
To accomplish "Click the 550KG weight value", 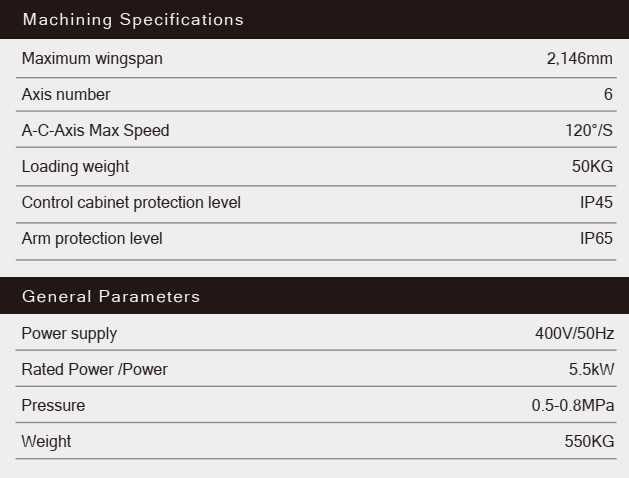I will (589, 442).
